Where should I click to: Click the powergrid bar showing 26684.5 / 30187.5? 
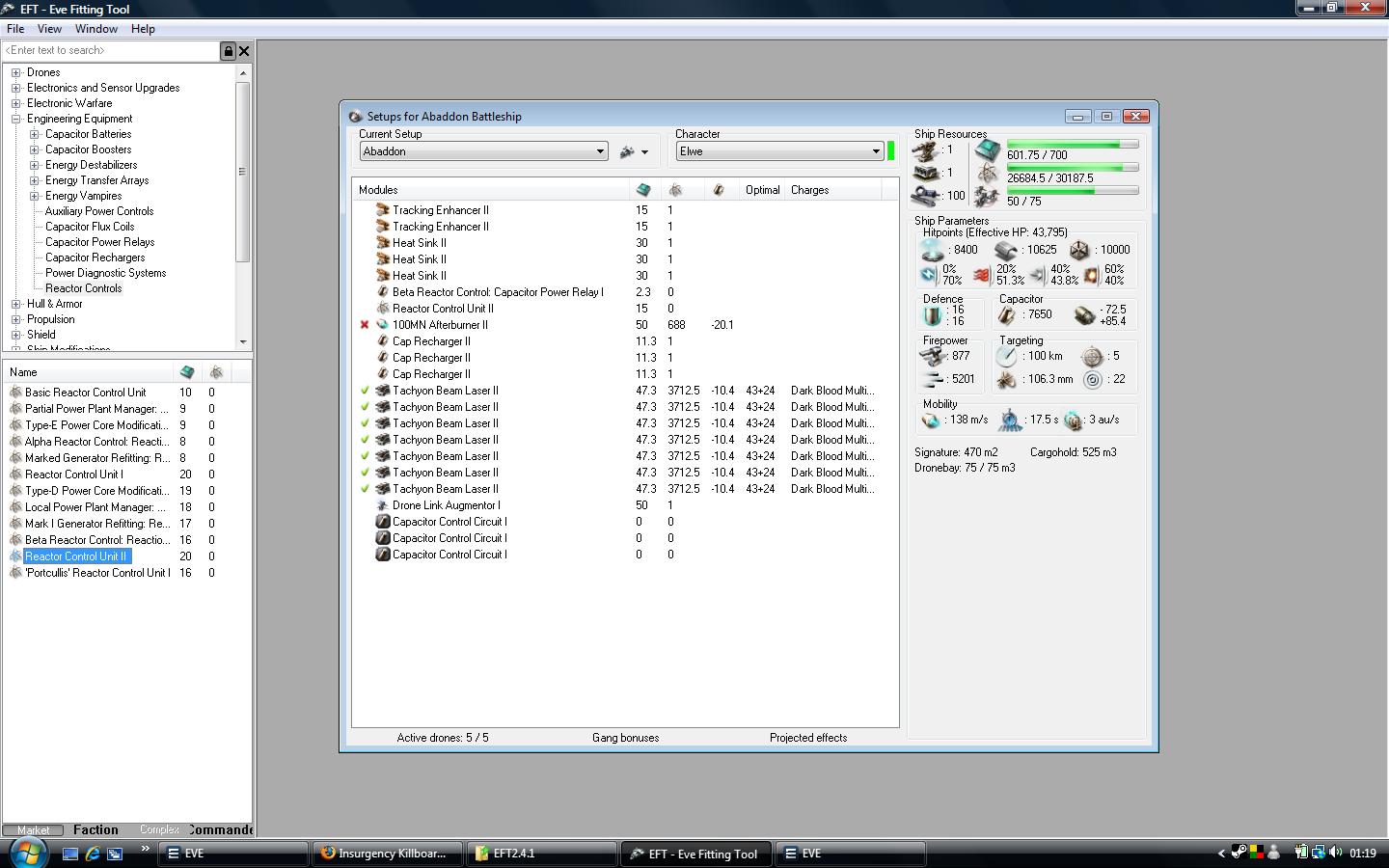tap(1073, 168)
